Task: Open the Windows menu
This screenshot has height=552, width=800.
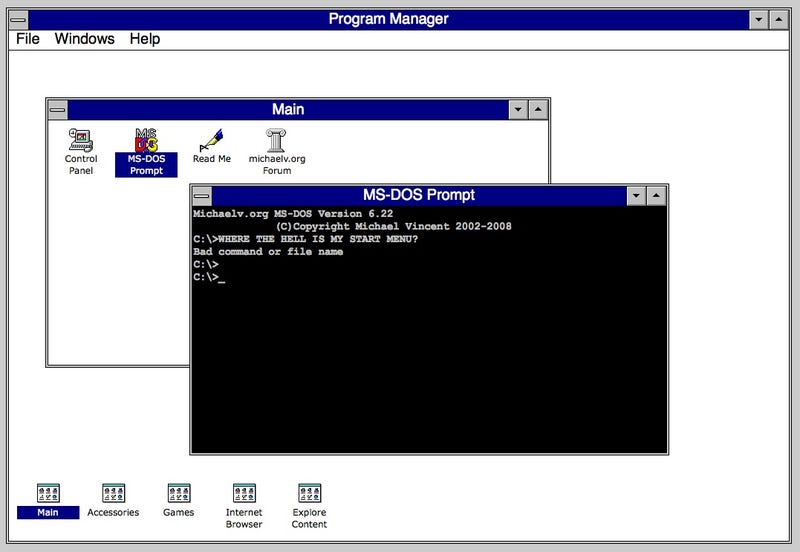Action: [84, 39]
